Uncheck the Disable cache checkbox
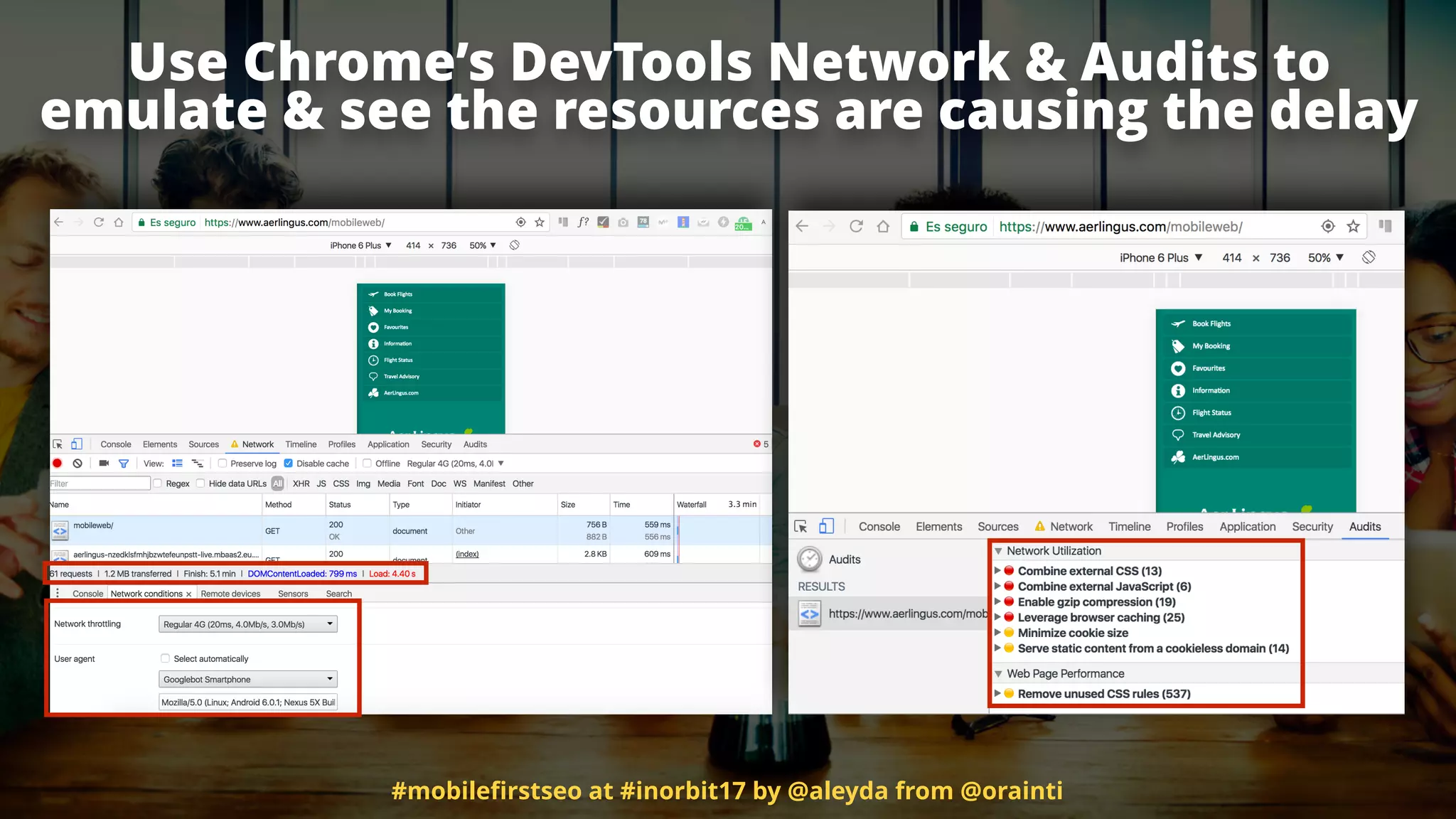Image resolution: width=1456 pixels, height=819 pixels. tap(289, 464)
